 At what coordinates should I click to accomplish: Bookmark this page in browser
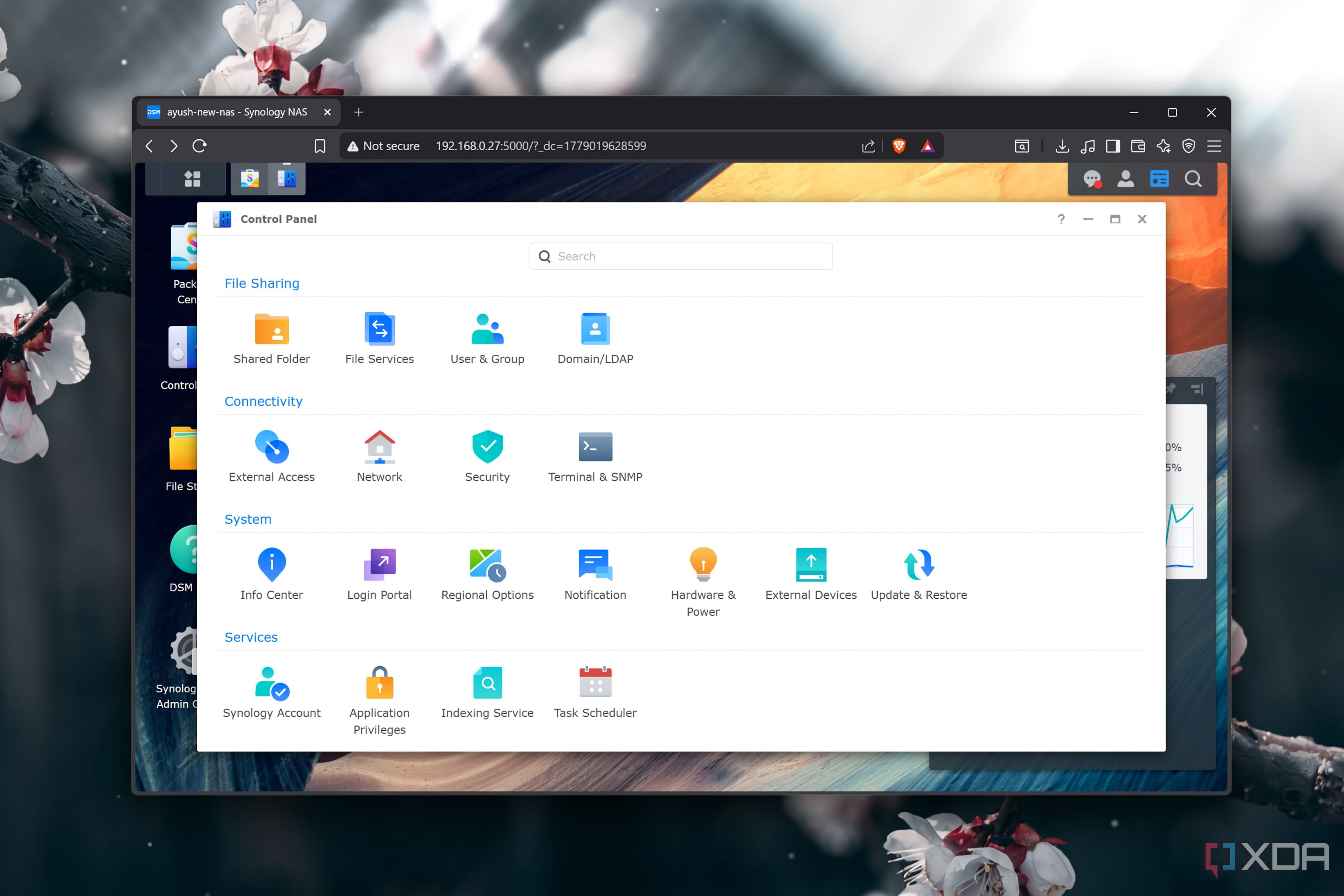point(320,146)
